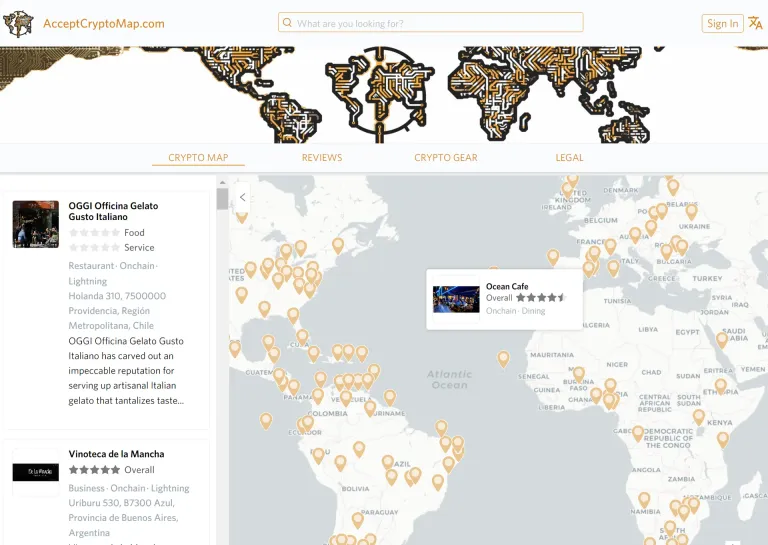Screen dimensions: 768x545
Task: Click the Food star rating for OGGI
Action: pyautogui.click(x=94, y=233)
